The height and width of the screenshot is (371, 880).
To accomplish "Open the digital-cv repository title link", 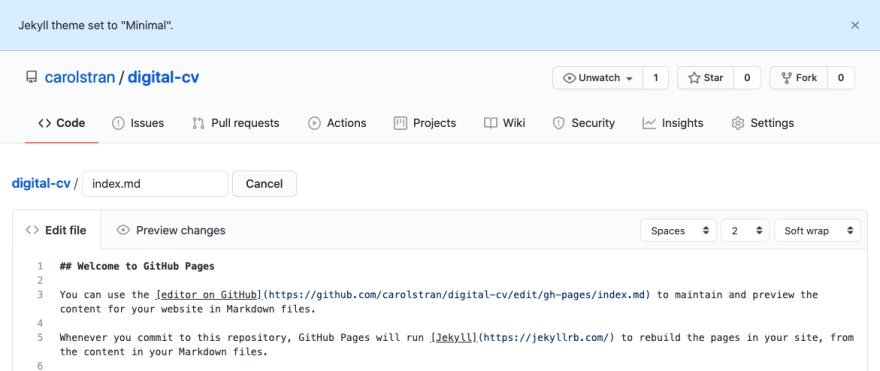I will (x=163, y=77).
